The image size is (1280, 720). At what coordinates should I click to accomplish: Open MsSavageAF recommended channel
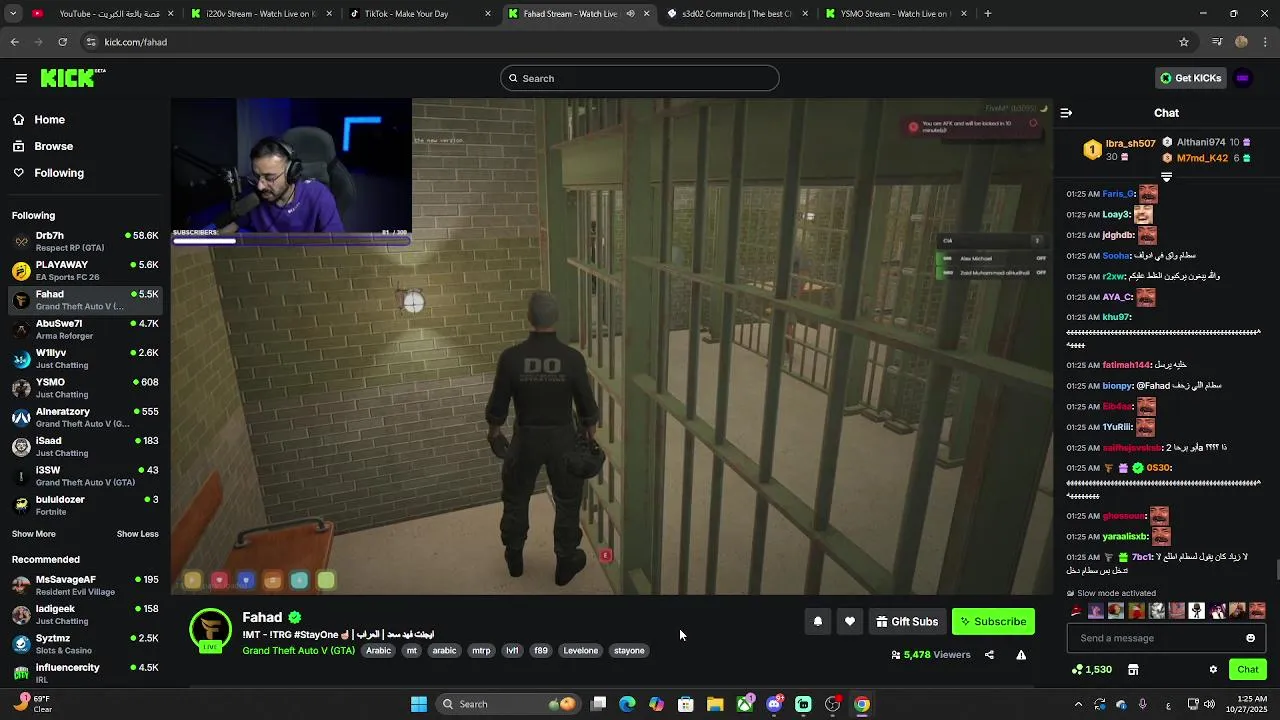tap(85, 585)
